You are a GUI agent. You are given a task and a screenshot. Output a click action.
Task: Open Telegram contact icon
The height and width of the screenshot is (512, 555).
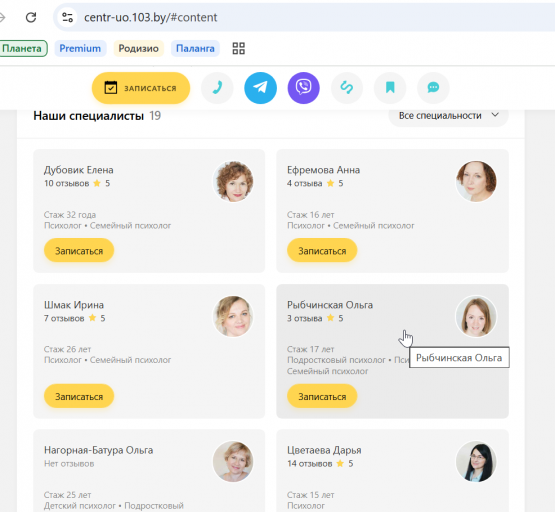point(261,88)
